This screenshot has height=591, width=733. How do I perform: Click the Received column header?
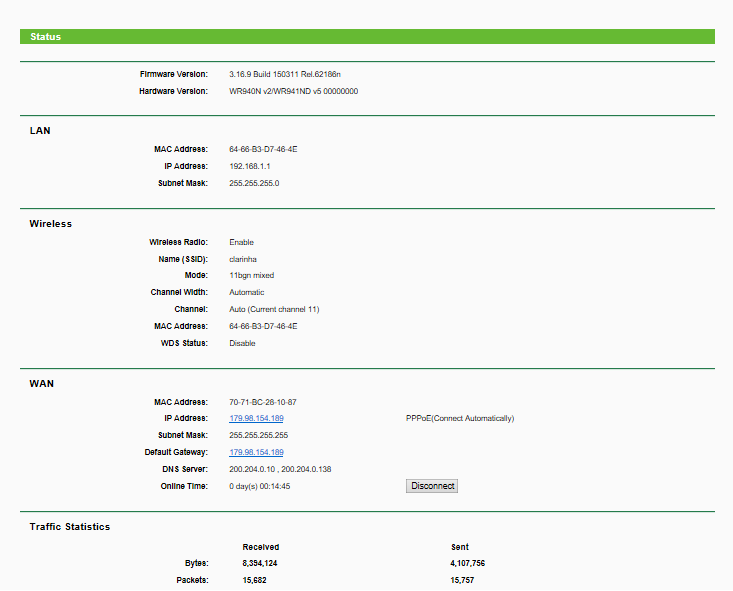pos(260,547)
